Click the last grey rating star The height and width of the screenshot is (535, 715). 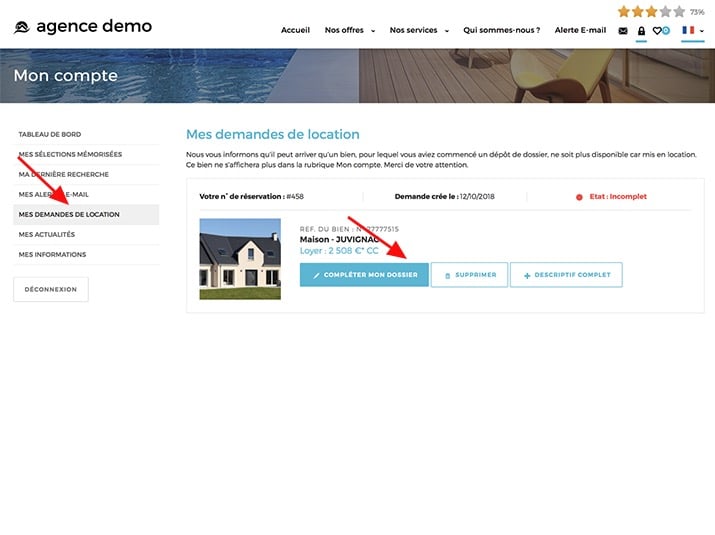click(x=680, y=12)
